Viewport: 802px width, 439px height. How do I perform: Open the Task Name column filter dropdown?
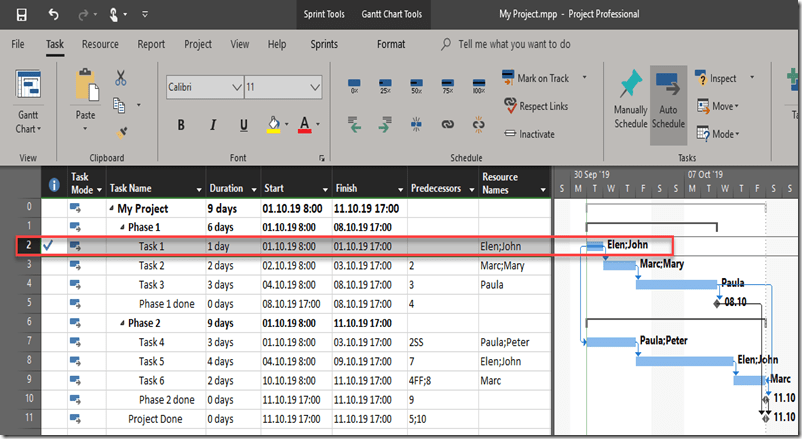(x=196, y=189)
